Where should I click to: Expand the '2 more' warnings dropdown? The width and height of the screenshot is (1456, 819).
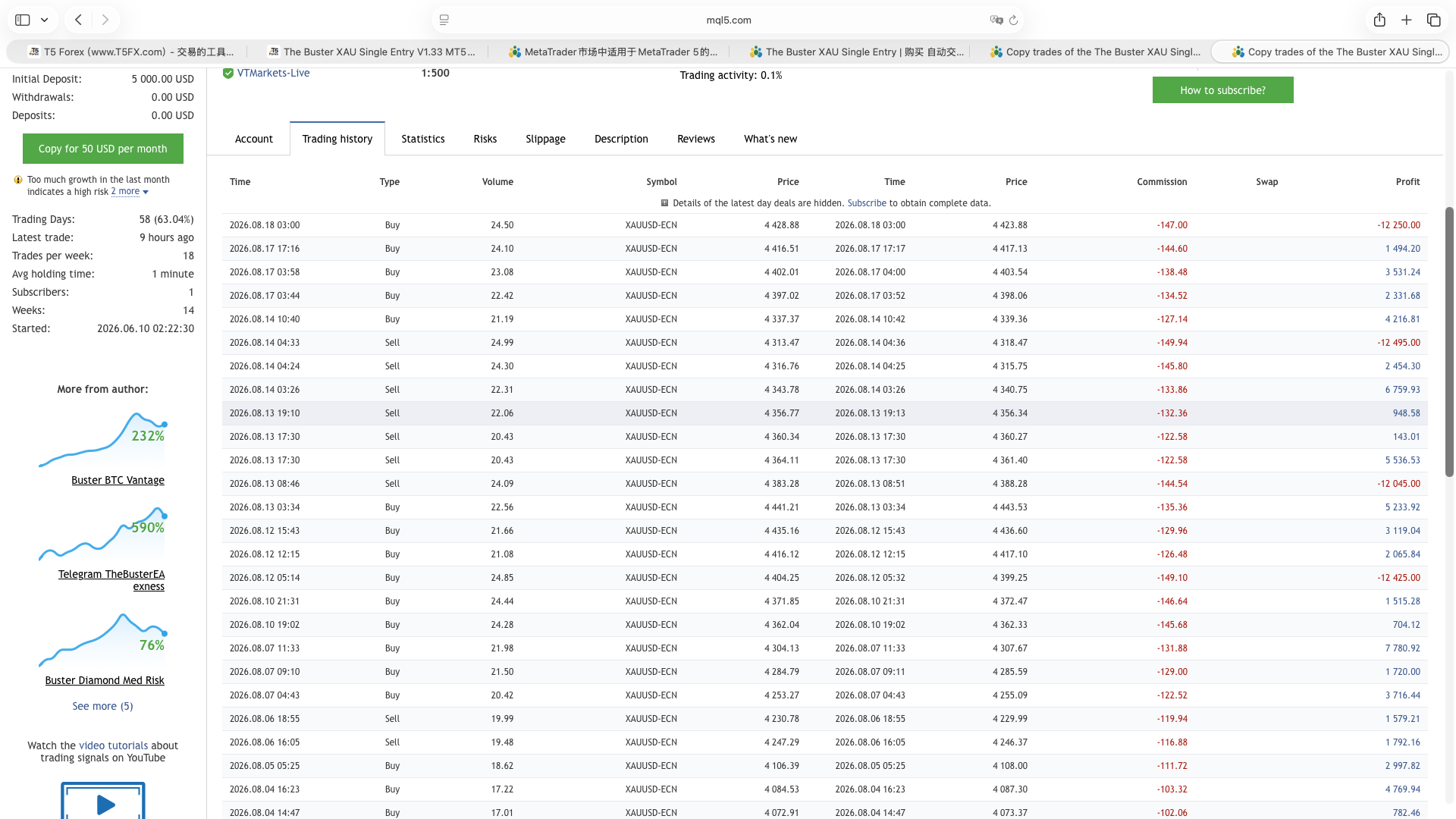point(130,192)
